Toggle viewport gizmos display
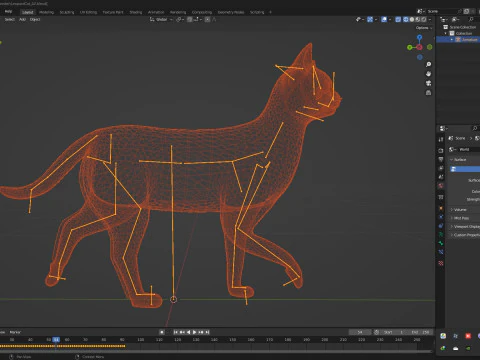Screen dimensions: 480x360 (370, 20)
